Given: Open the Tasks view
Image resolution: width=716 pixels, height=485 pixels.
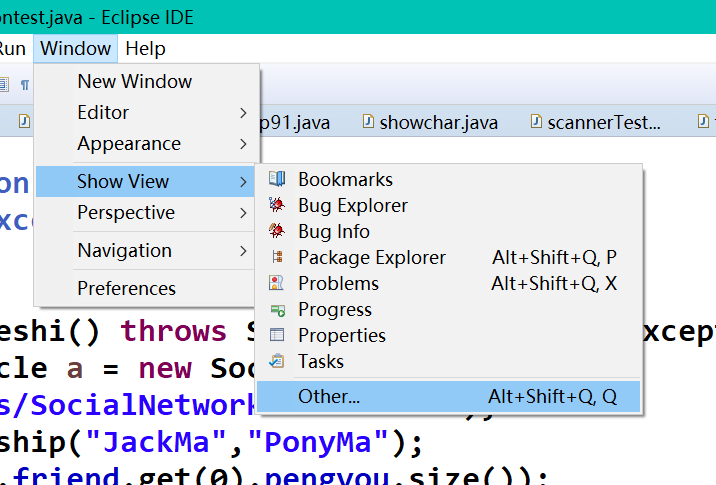Looking at the screenshot, I should (x=449, y=362).
